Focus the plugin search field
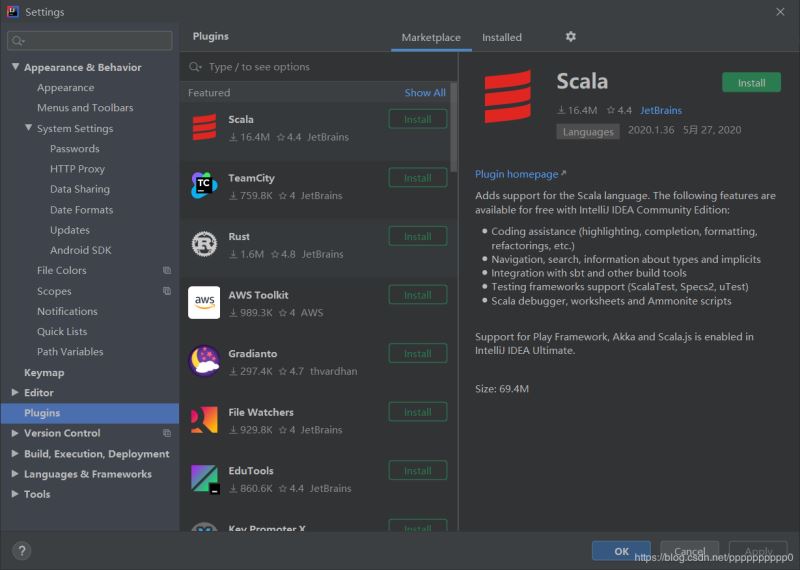Viewport: 800px width, 570px height. click(x=320, y=67)
